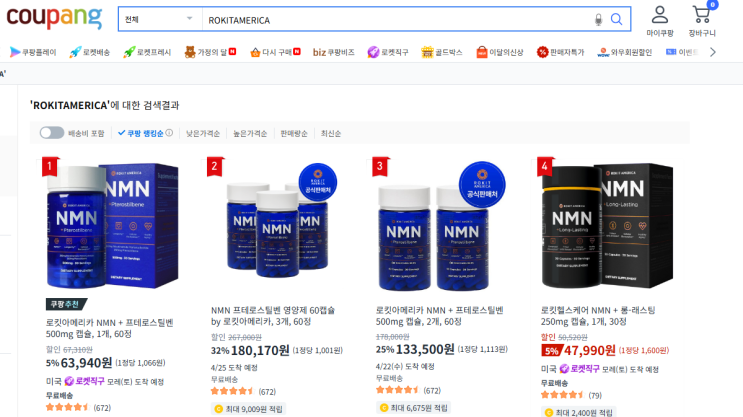Open the NMN 3-pack 60 capsule title
Viewport: 743px width, 417px height.
pyautogui.click(x=273, y=316)
